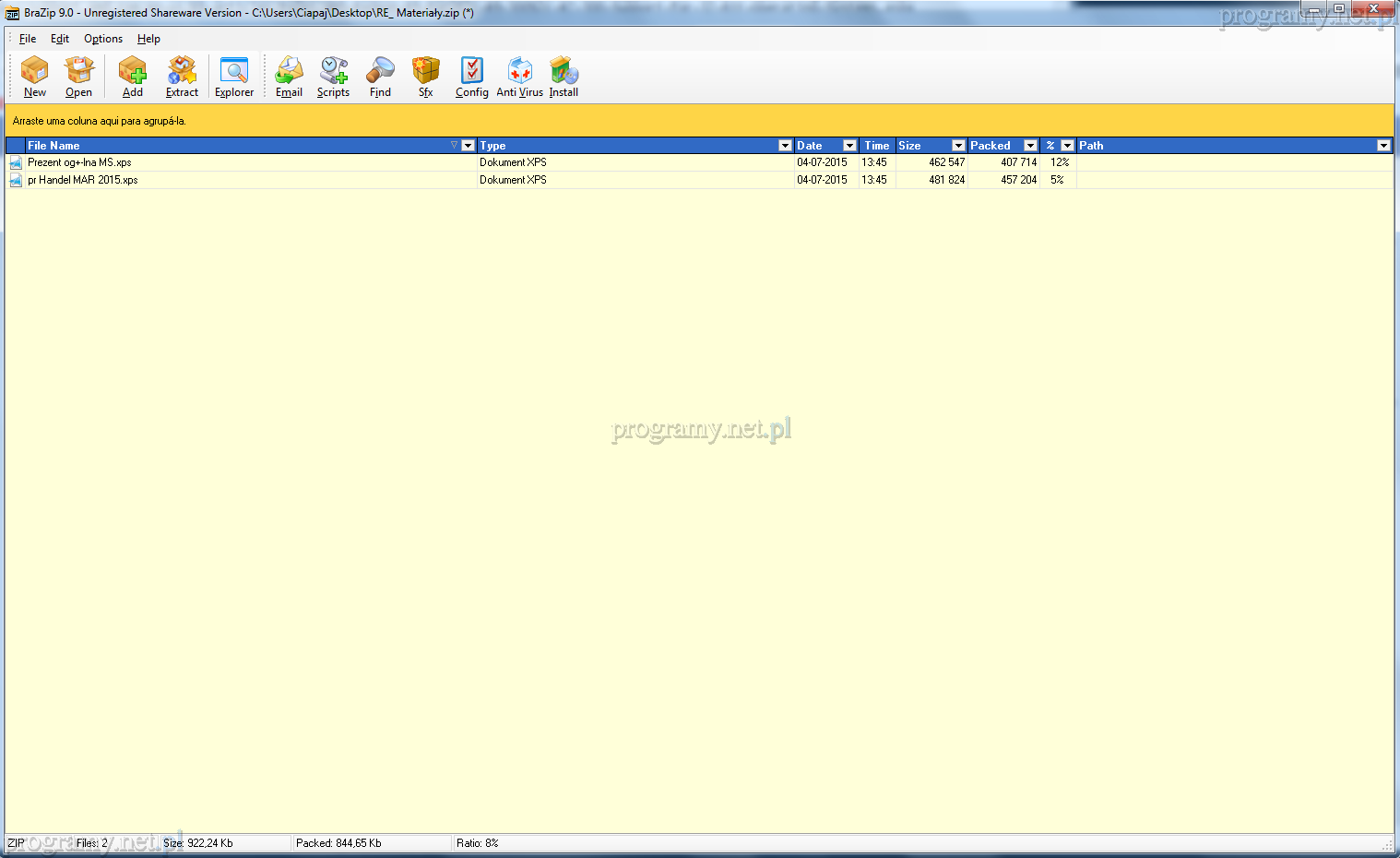The image size is (1400, 858).
Task: Expand the Path column filter dropdown
Action: [x=1383, y=146]
